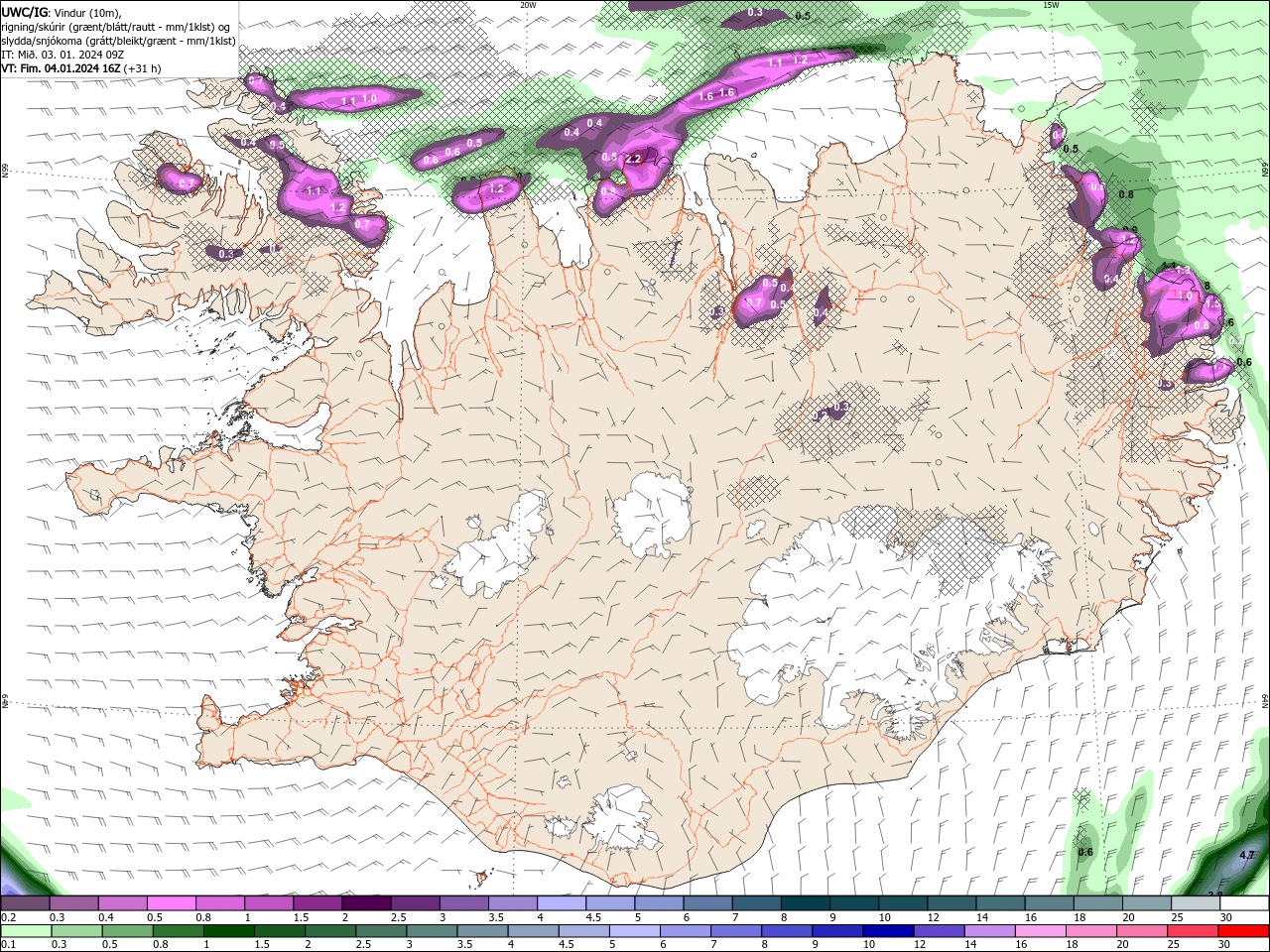Select the dark teal 8–9 snow legend swatch
This screenshot has width=1270, height=952.
(804, 903)
